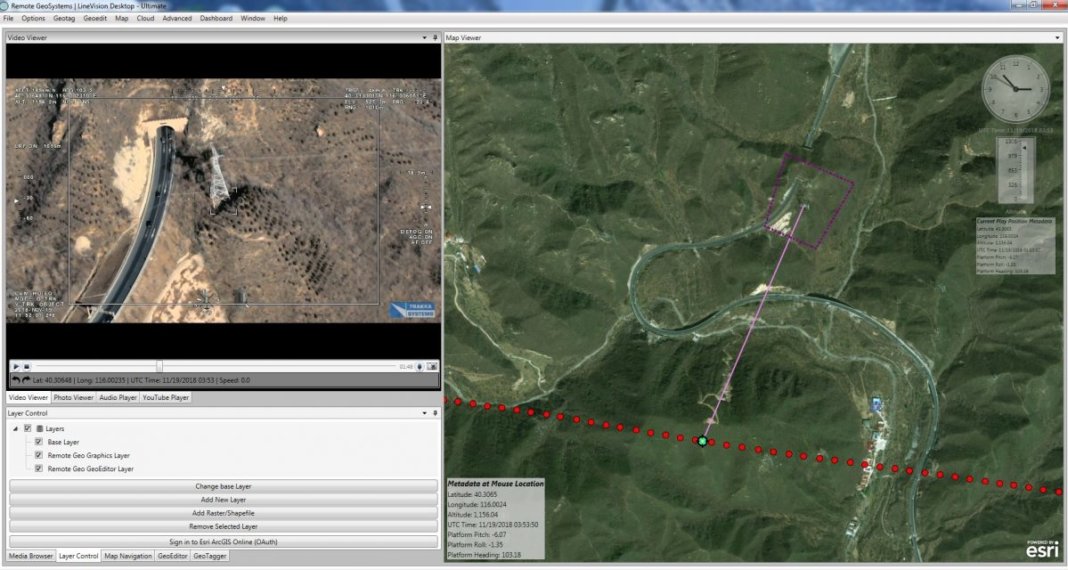Select the Remote Geo GeoEditor Layer label
Screen dimensions: 1068x570
[91, 469]
